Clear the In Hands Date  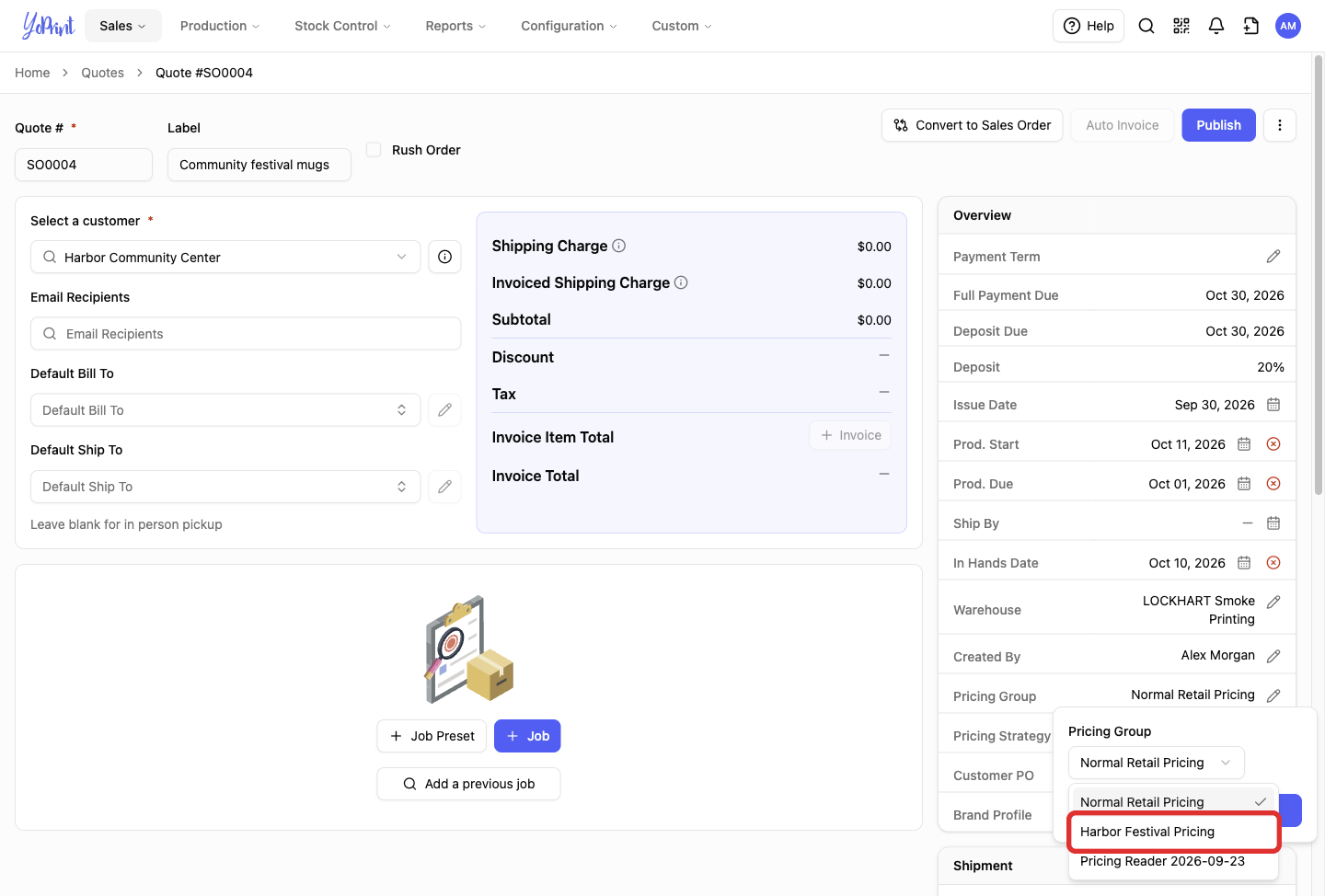(1273, 563)
